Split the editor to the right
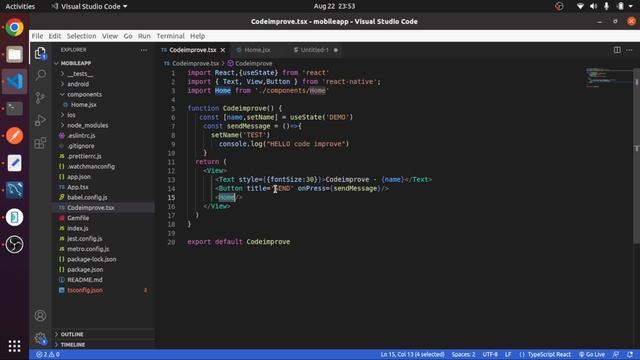The image size is (640, 360). click(x=617, y=50)
